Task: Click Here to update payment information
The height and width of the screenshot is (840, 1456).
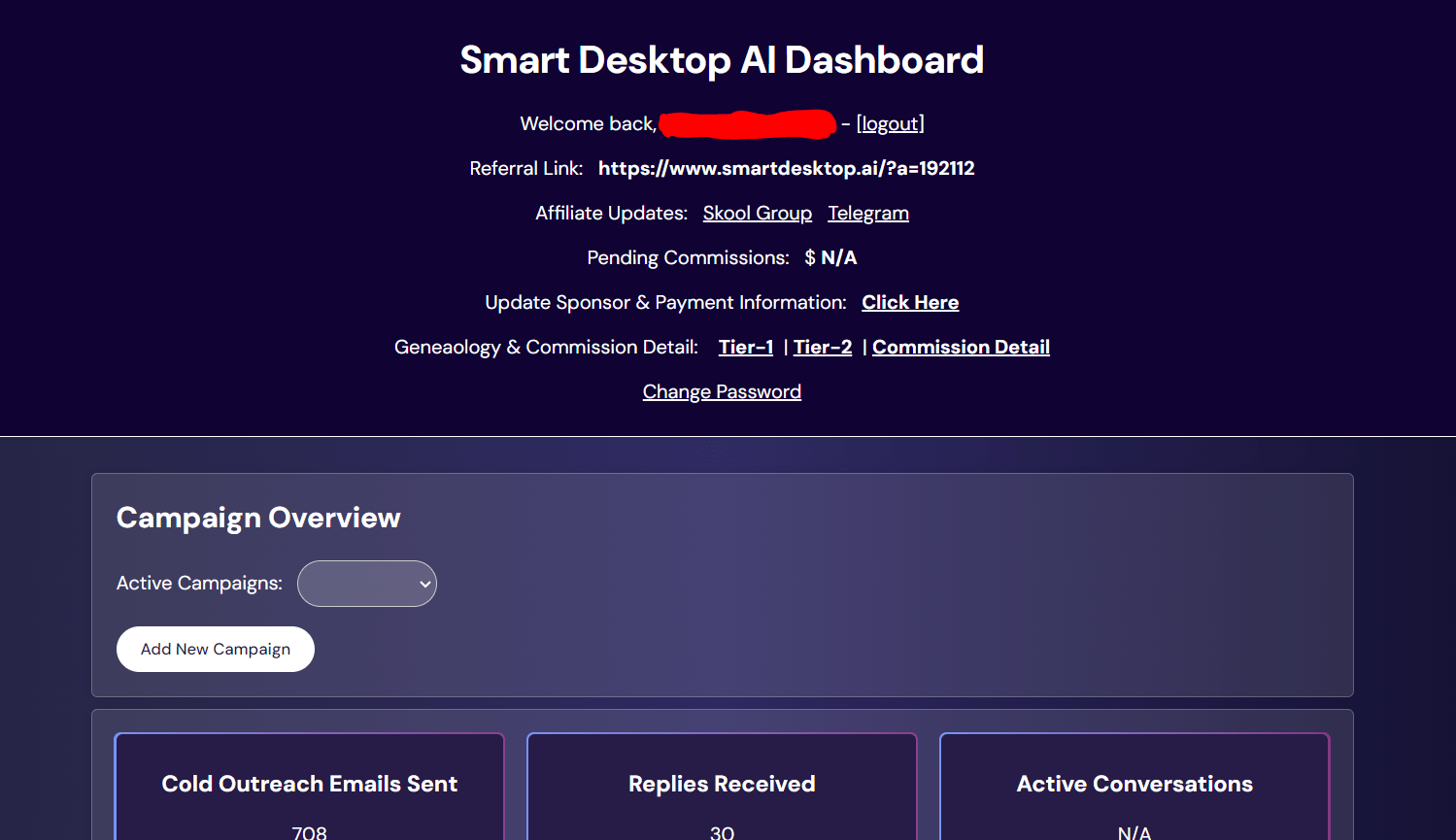Action: [910, 302]
